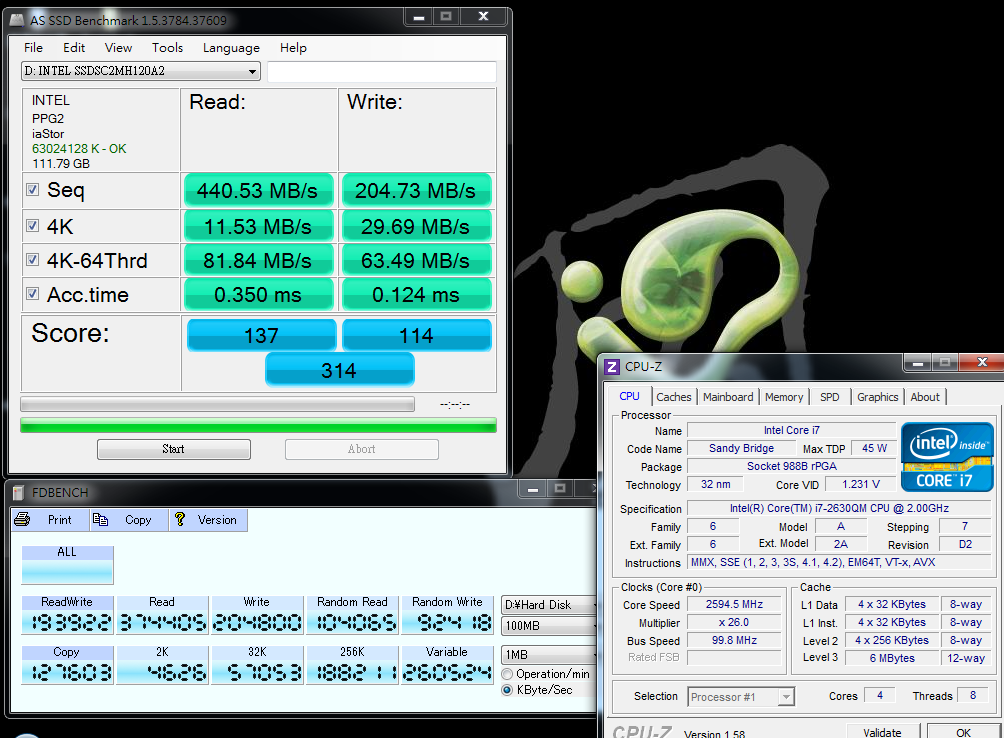Click the Variable test button in FDBENCH

447,665
